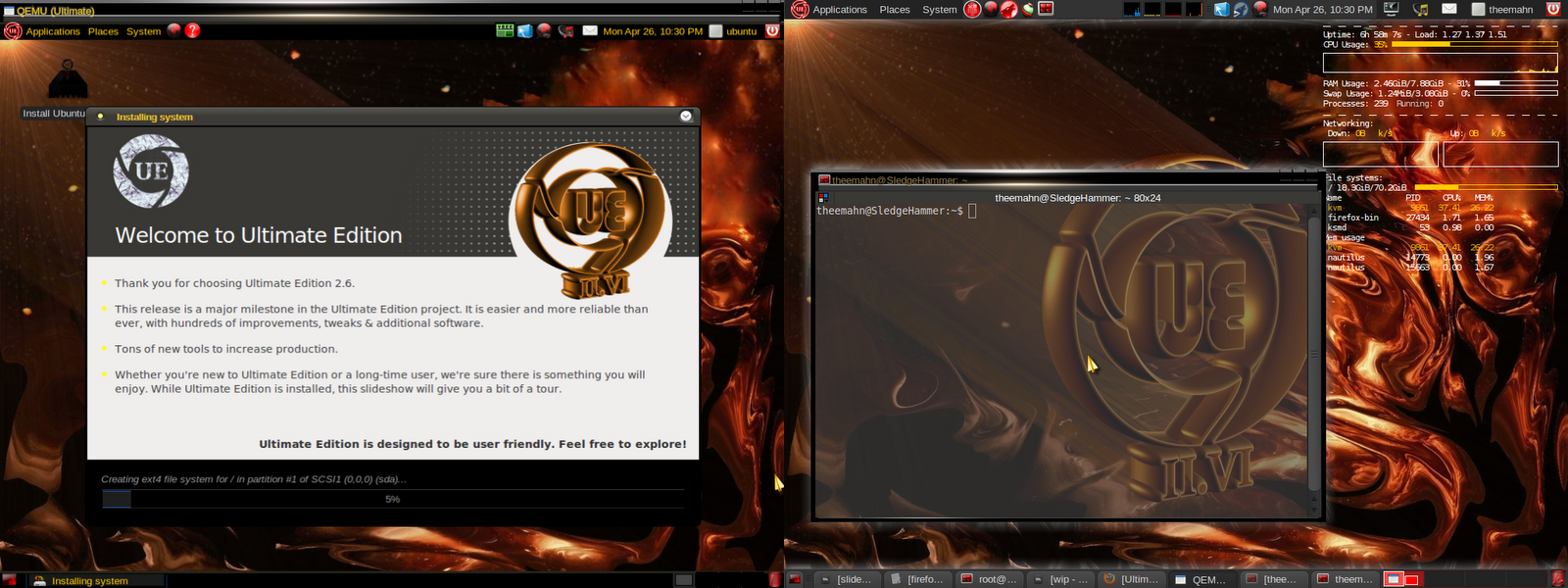
Task: Open the ubuntu user menu in guest panel
Action: 733,31
